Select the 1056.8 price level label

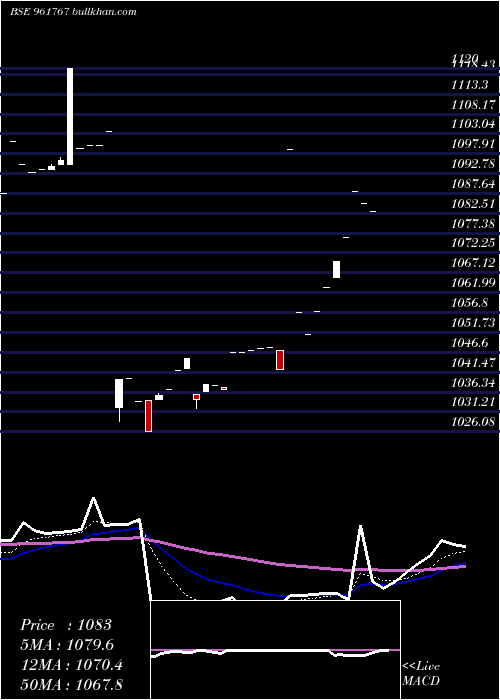click(469, 303)
